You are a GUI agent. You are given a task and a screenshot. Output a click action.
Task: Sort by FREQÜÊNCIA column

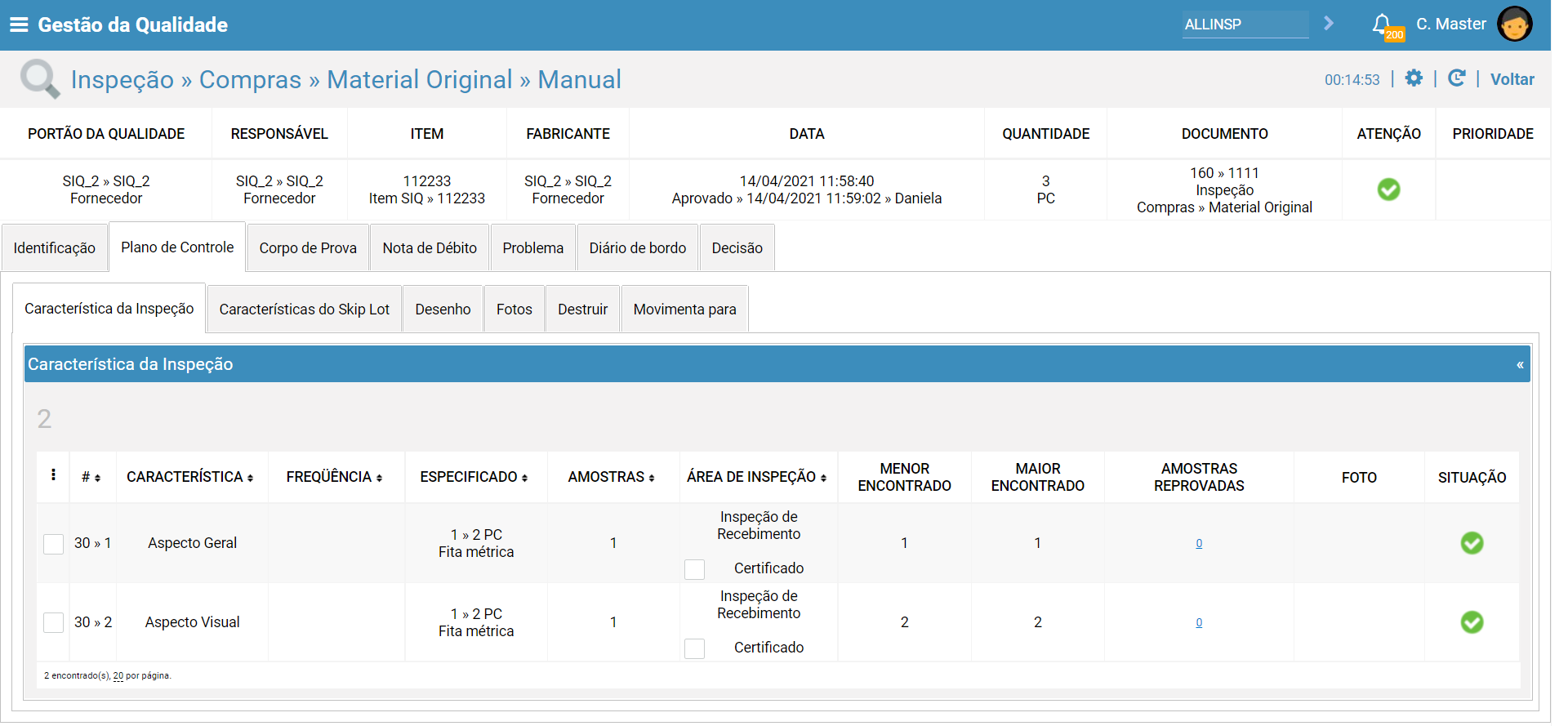[x=335, y=477]
